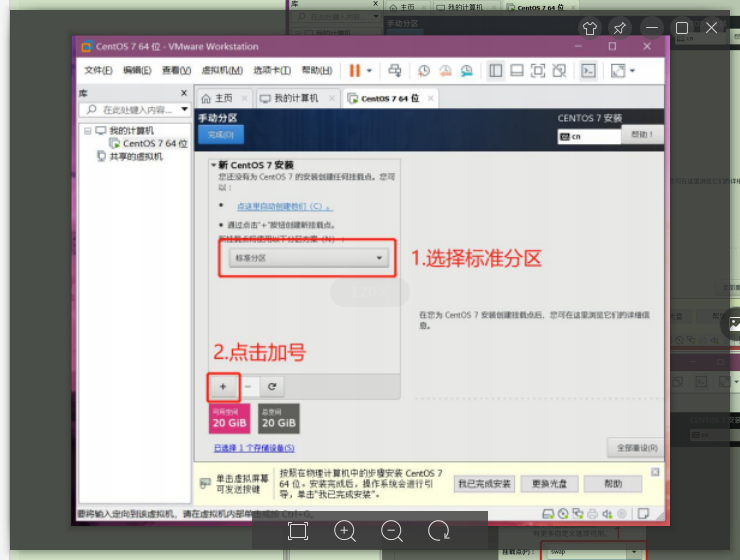Close the yellow install hint bar
Screen dimensions: 740x560
point(655,472)
